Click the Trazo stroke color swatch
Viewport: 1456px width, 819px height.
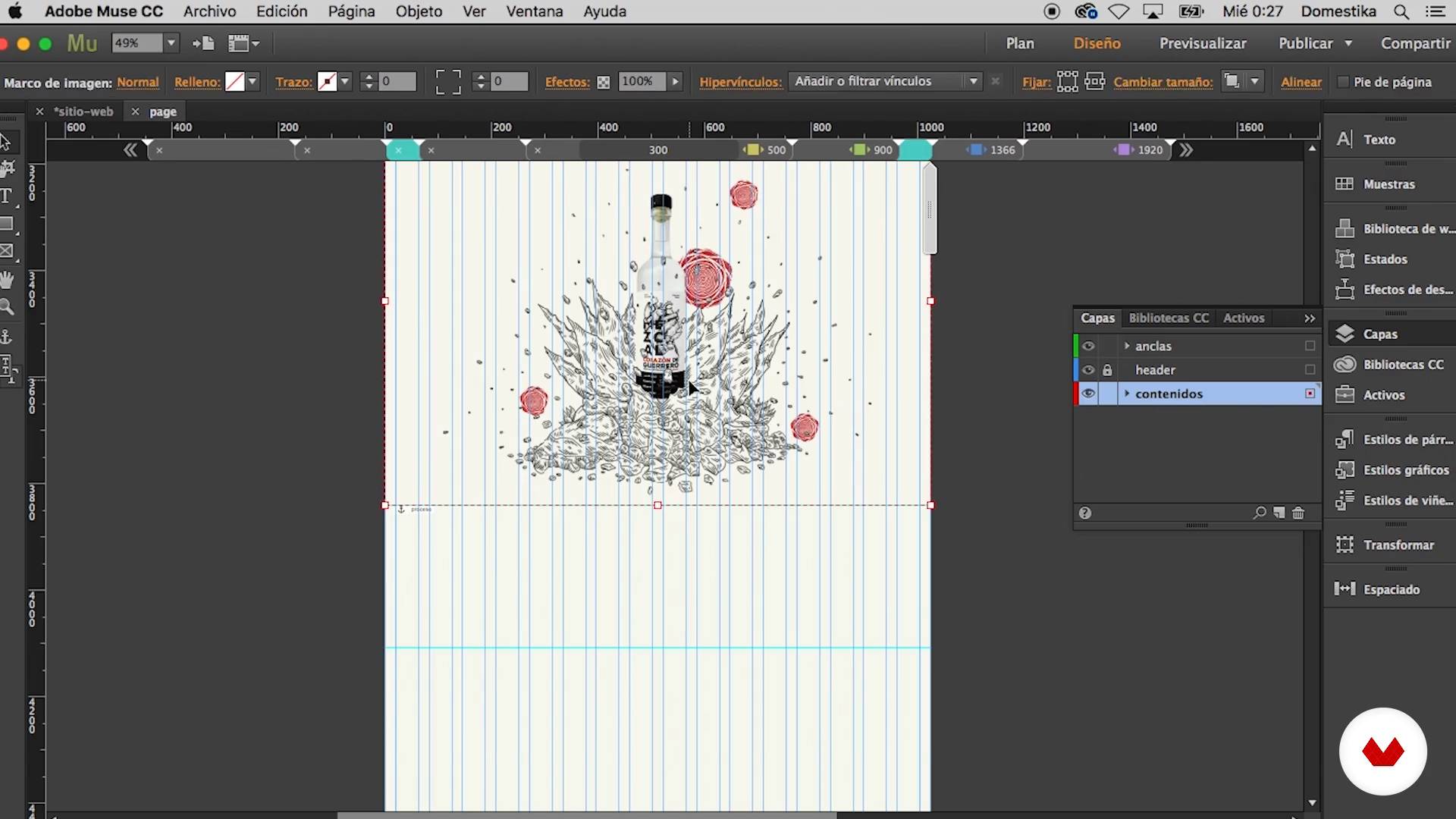coord(327,82)
